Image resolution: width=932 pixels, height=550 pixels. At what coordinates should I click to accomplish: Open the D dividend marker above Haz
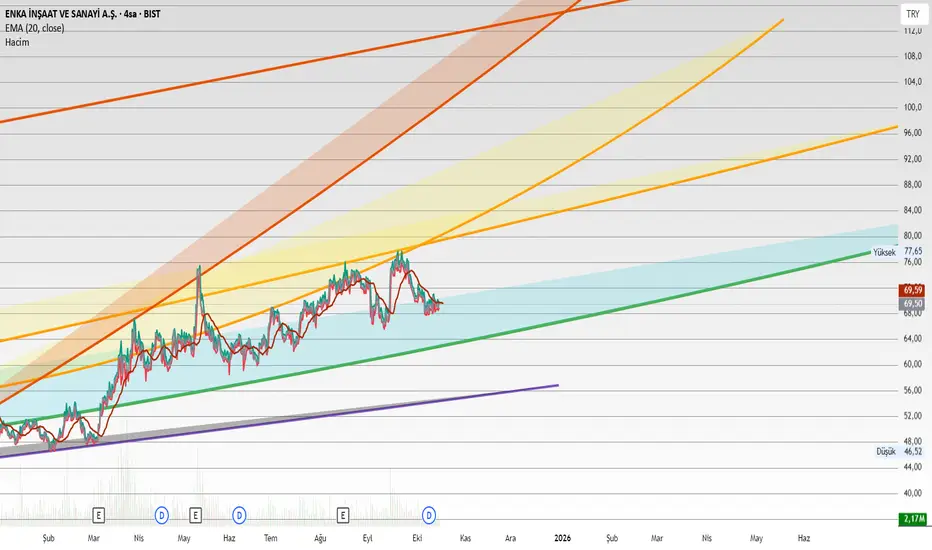pos(239,516)
